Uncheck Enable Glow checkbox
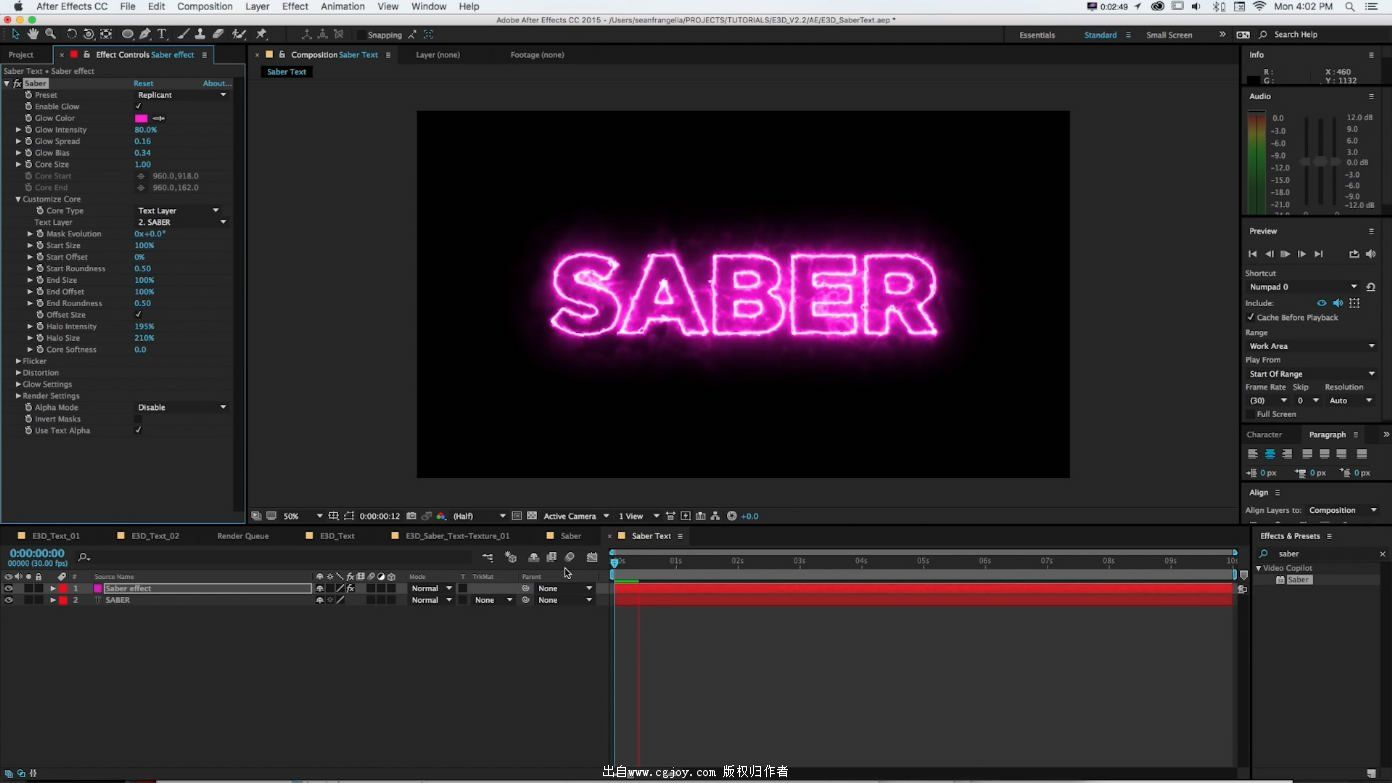 point(139,106)
